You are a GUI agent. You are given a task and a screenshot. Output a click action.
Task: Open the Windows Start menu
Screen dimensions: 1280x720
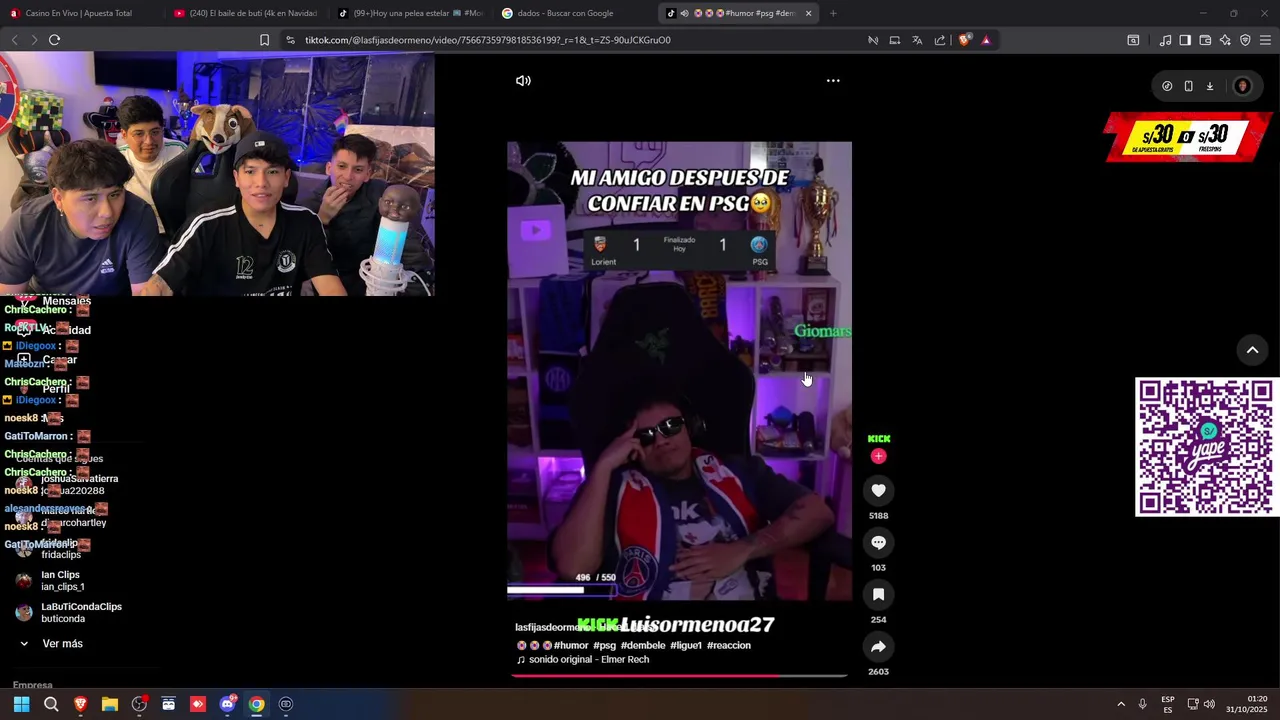(21, 704)
